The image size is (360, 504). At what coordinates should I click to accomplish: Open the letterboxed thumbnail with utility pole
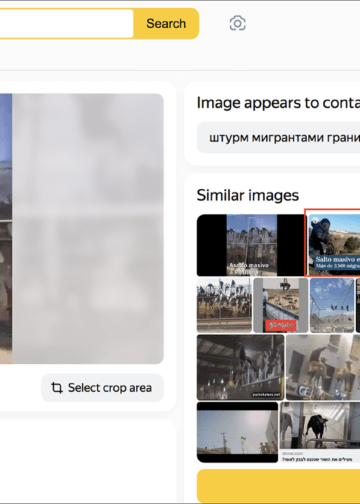click(x=237, y=432)
